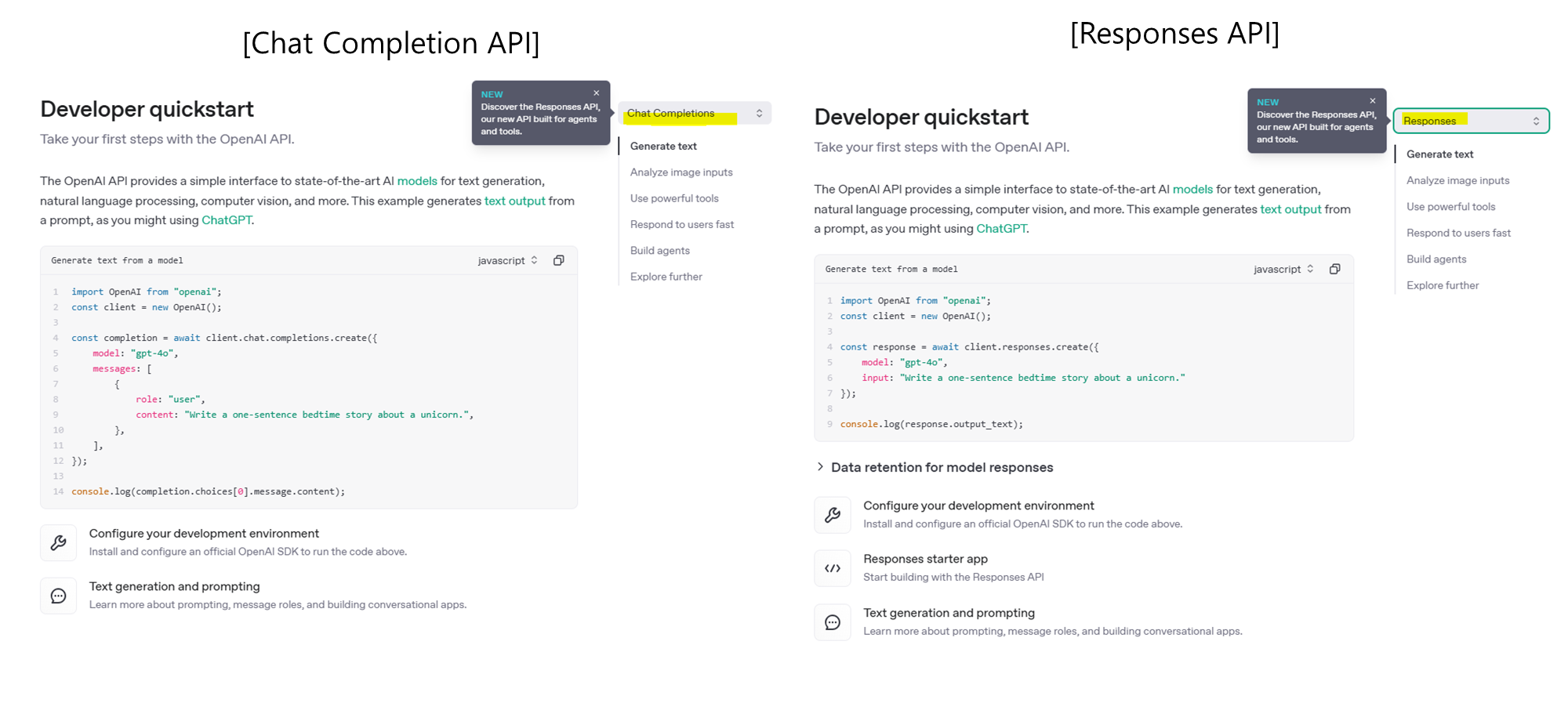Copy the Responses code sample
1568x721 pixels.
coord(1334,269)
